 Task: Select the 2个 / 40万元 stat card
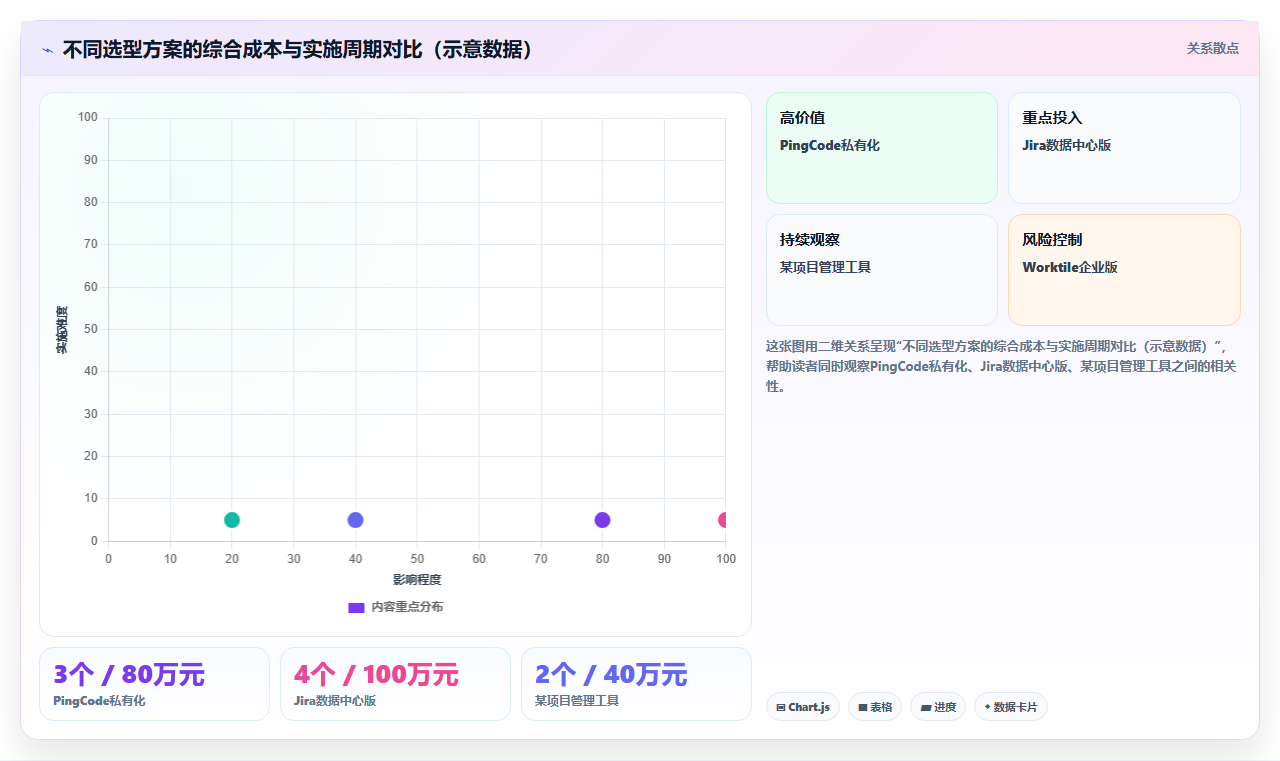point(636,684)
